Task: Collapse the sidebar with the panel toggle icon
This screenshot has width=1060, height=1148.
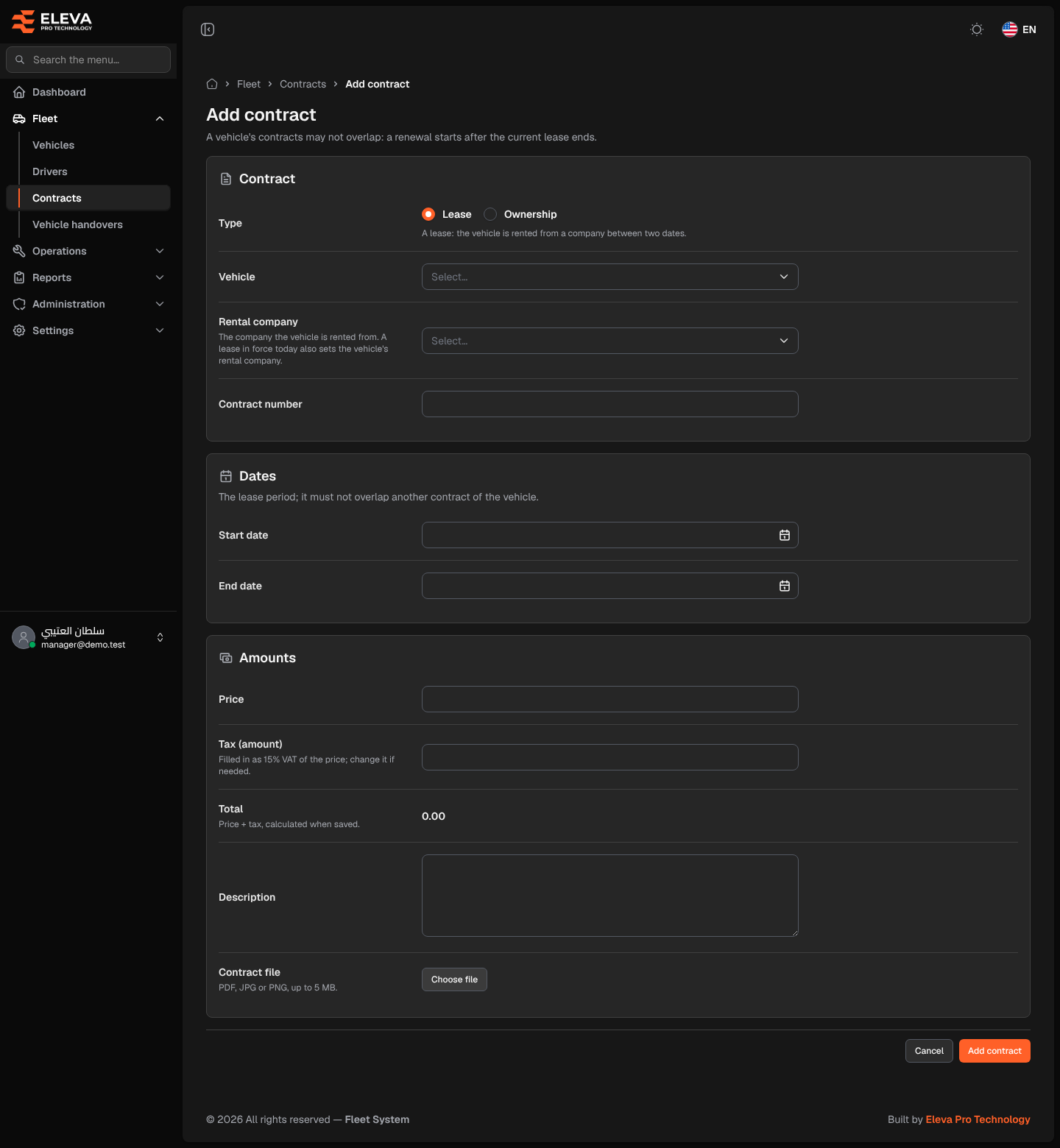Action: click(x=208, y=29)
